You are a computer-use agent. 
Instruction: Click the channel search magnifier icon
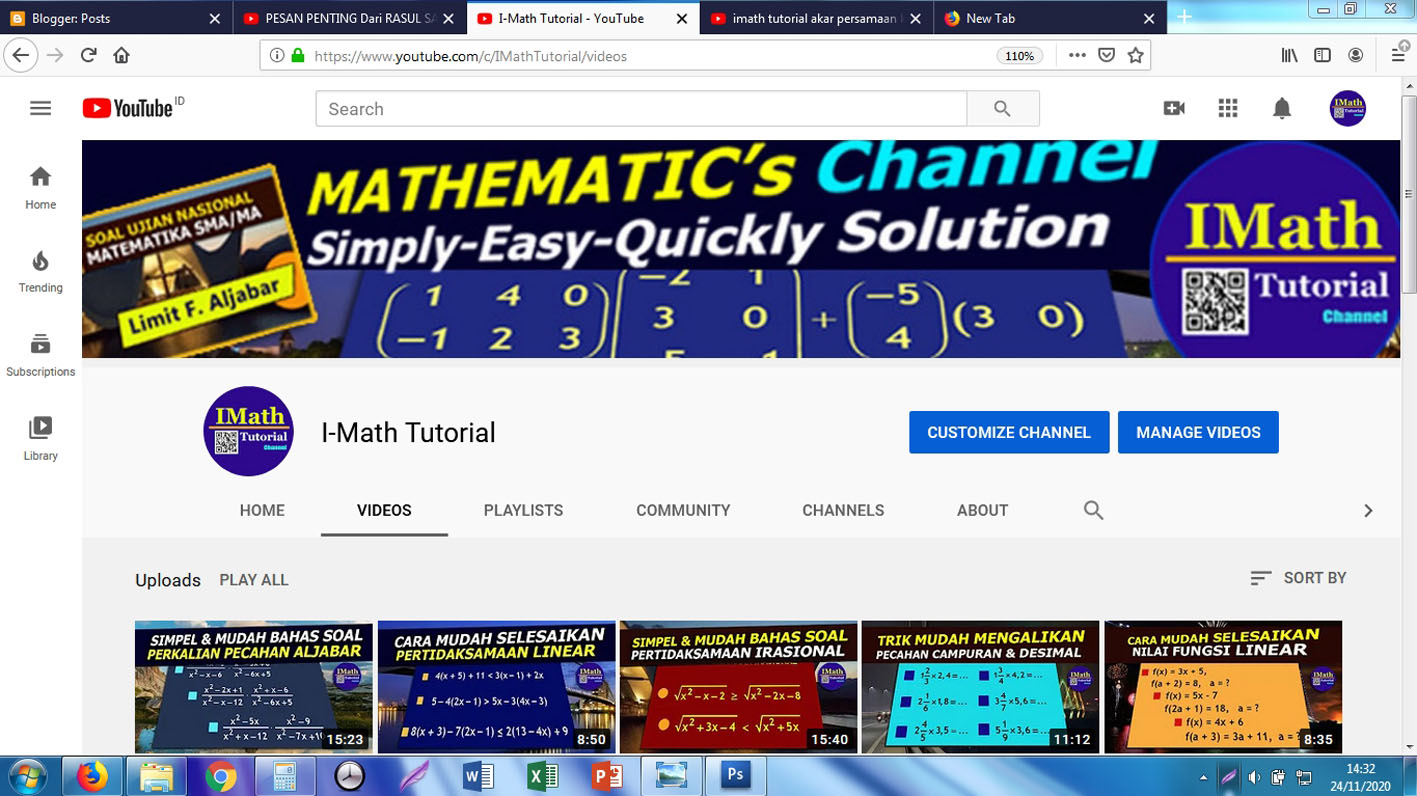point(1093,510)
